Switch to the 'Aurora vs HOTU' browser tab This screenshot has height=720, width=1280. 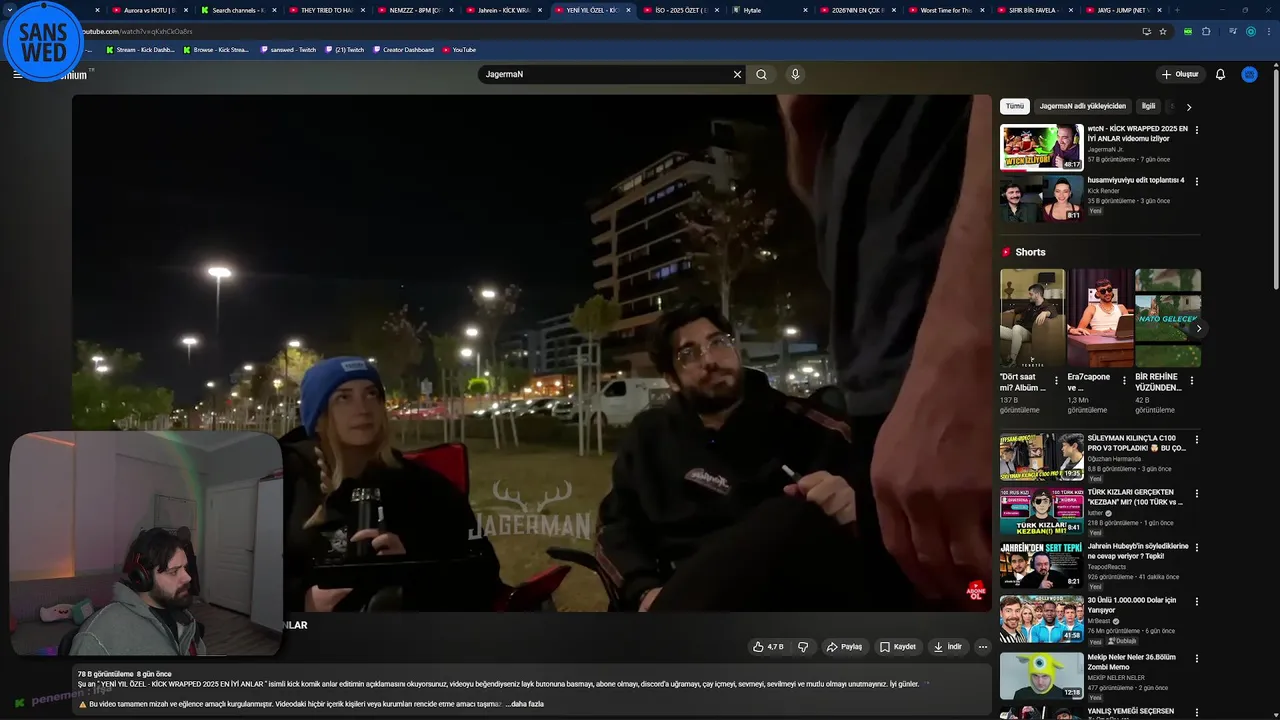pos(148,10)
